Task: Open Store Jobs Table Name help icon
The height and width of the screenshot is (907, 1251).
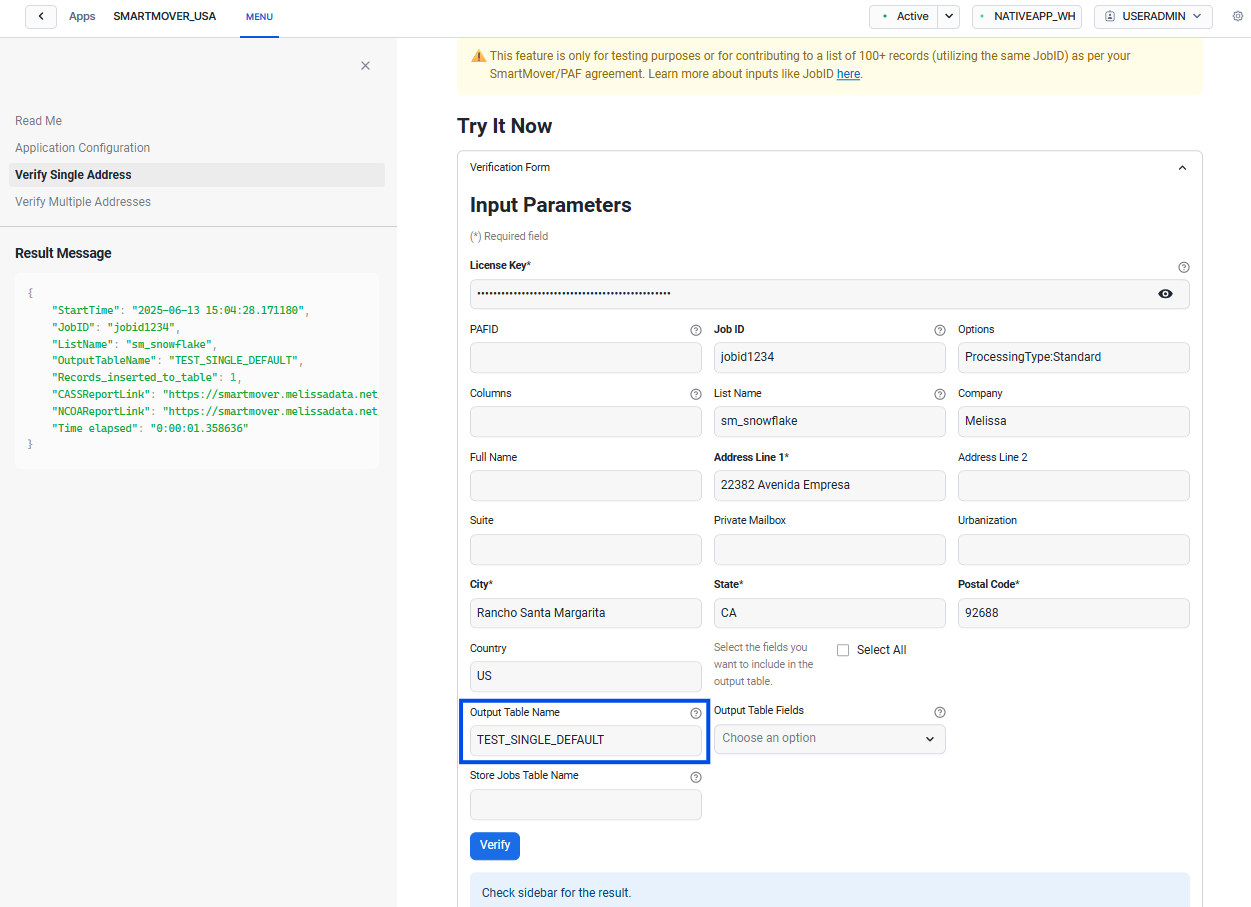Action: click(696, 777)
